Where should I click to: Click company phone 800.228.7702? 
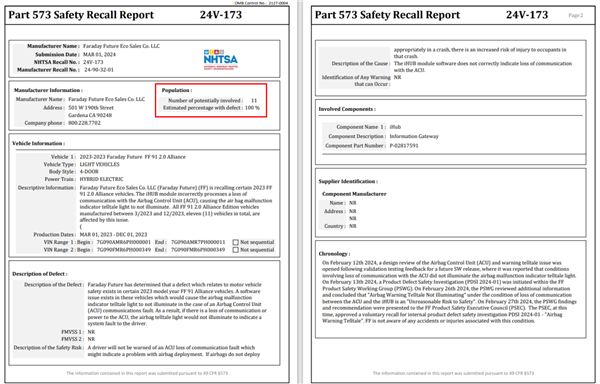[x=85, y=123]
